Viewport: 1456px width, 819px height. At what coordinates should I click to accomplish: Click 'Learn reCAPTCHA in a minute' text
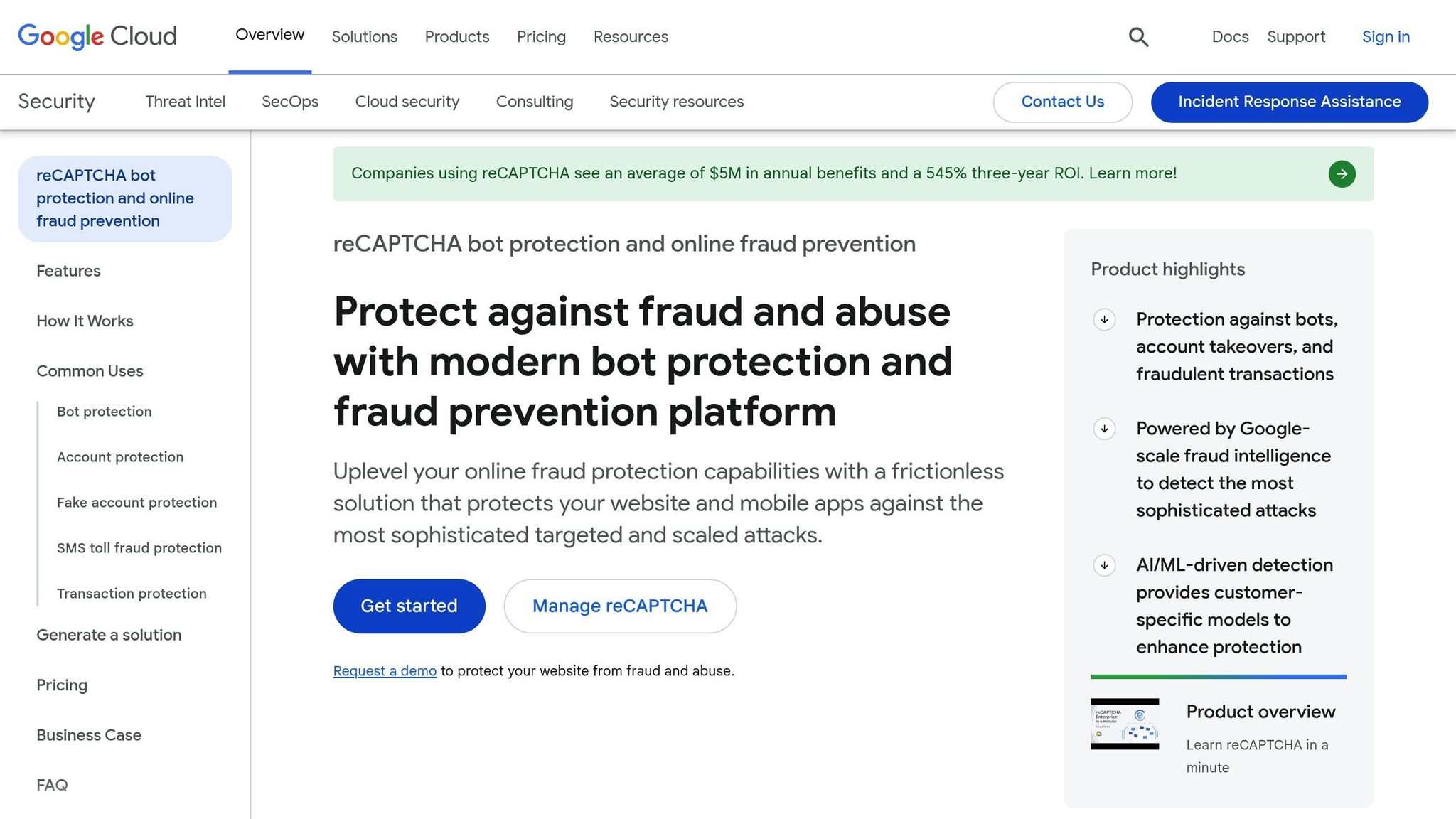1257,756
